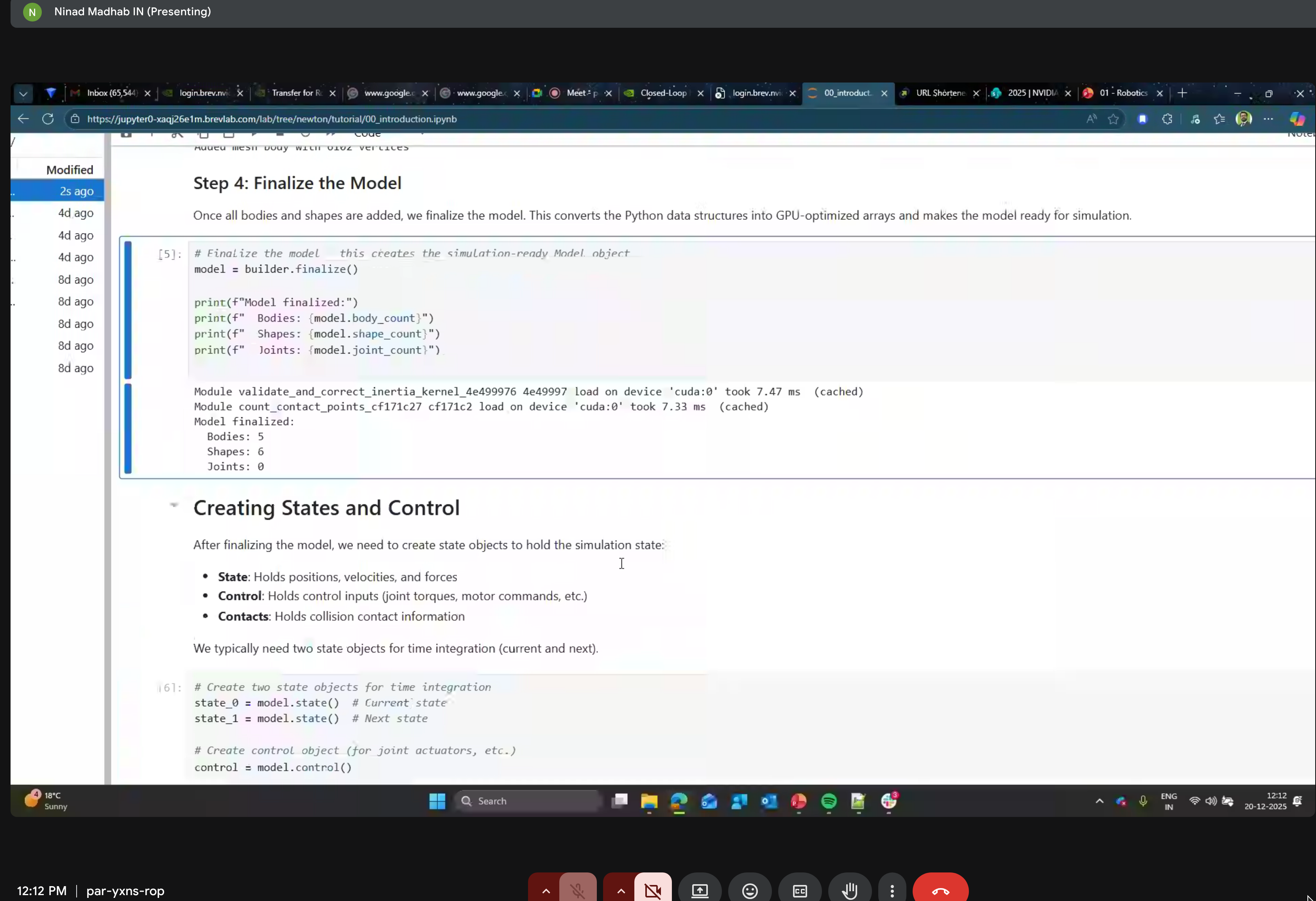
Task: Open Spotify from the taskbar
Action: click(x=829, y=801)
